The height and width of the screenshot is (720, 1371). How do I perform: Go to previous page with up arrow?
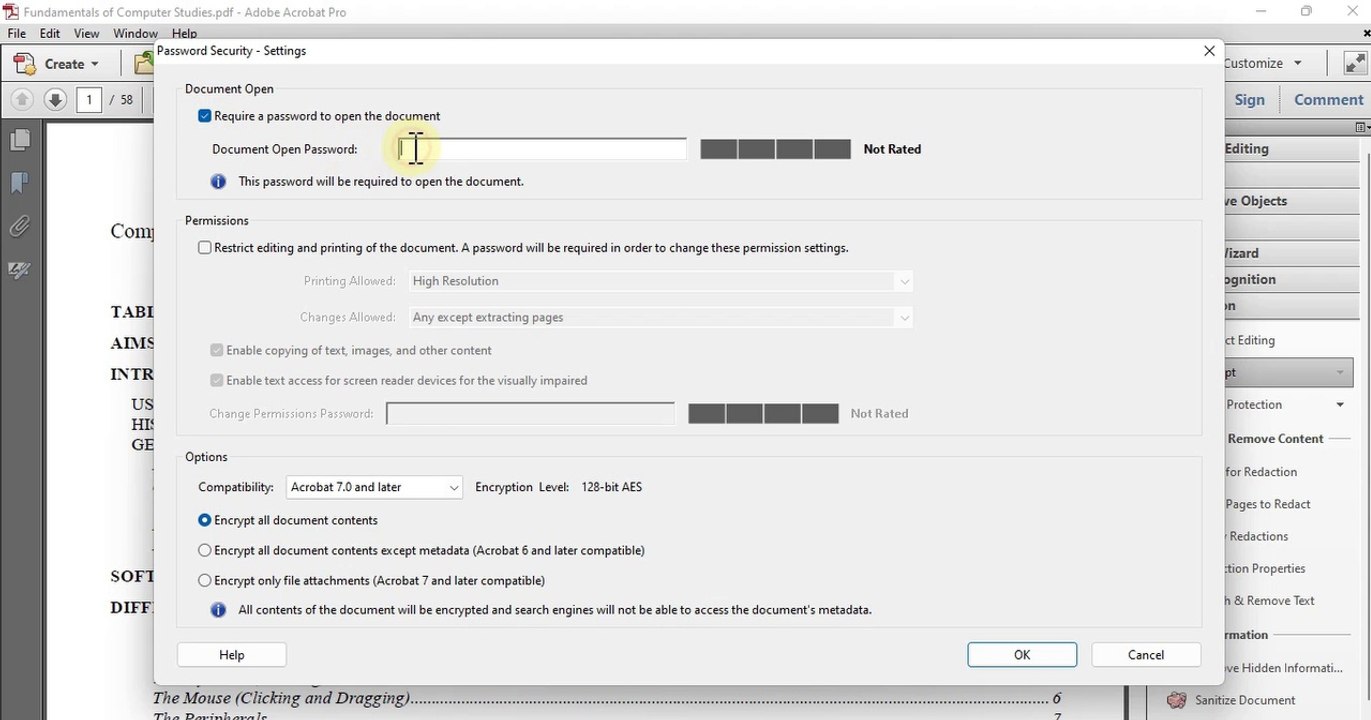(x=22, y=100)
